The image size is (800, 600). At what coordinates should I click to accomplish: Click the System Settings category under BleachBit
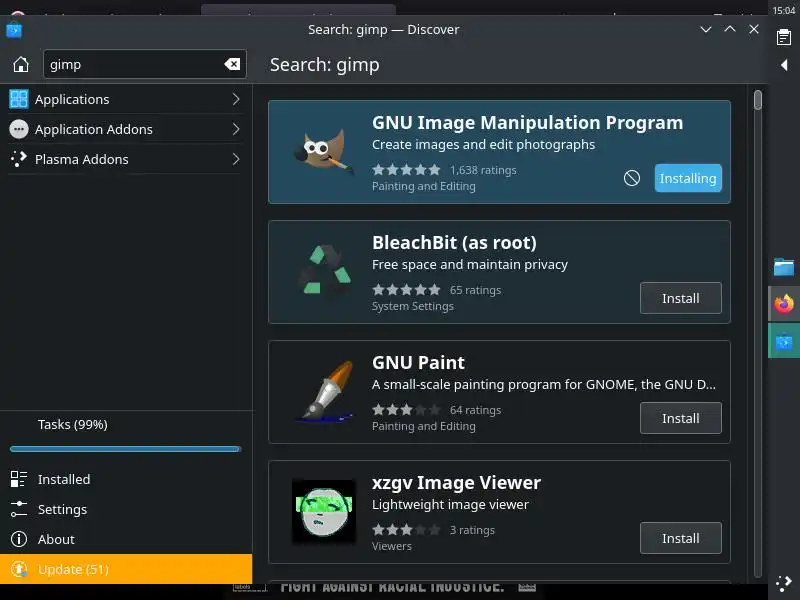413,306
